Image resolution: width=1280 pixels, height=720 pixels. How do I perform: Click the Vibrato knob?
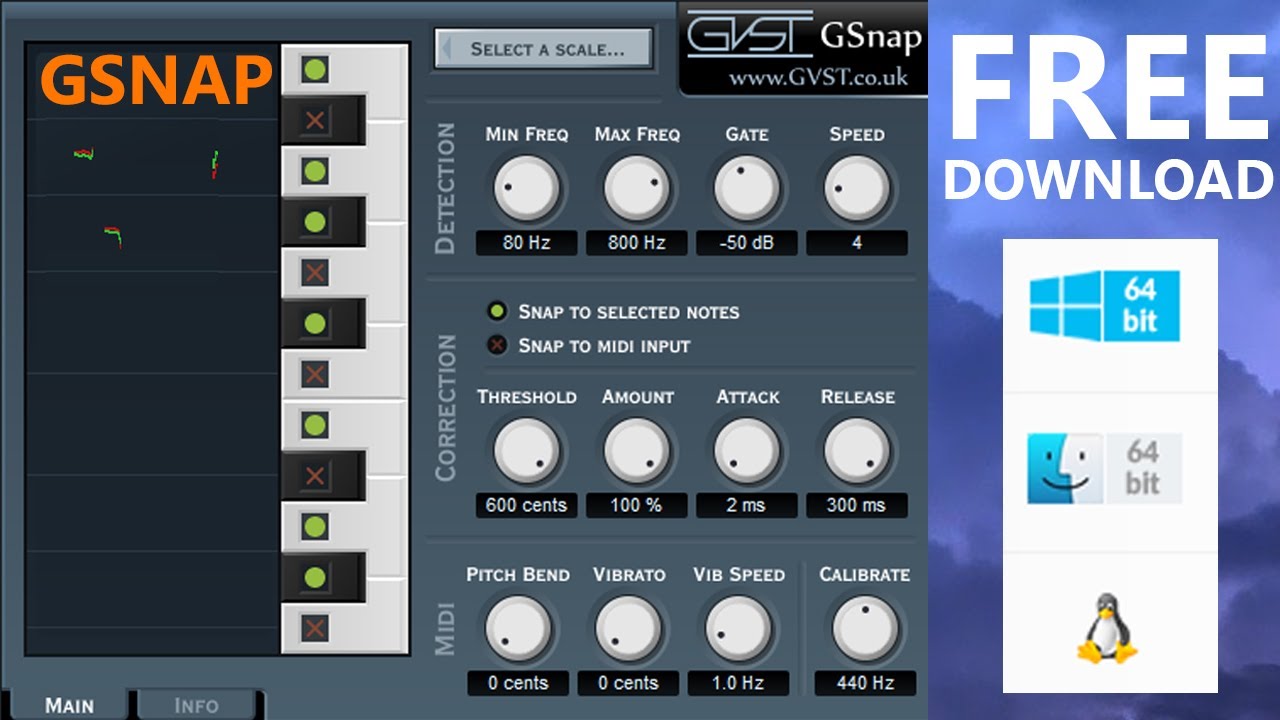pyautogui.click(x=628, y=629)
